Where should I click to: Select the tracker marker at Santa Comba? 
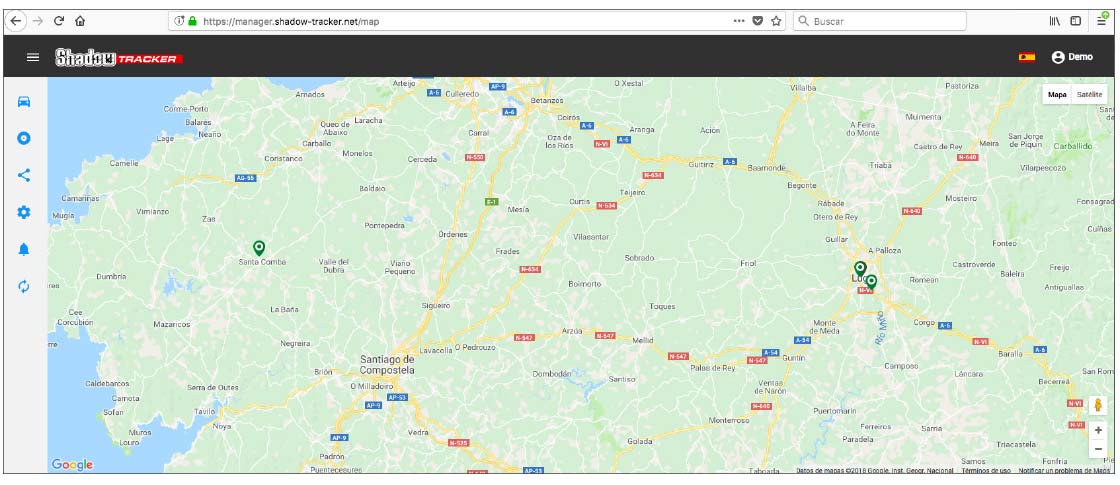click(x=259, y=248)
